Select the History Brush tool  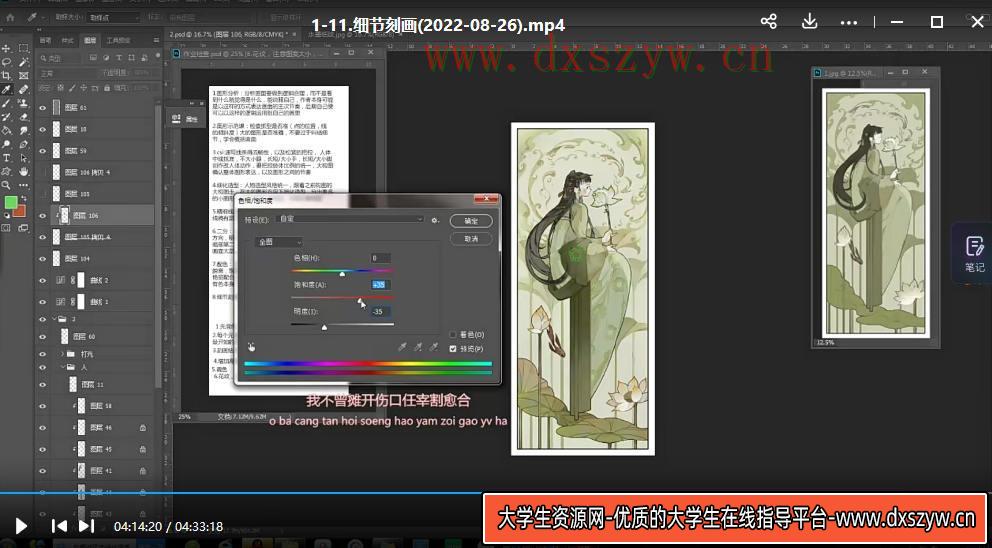pyautogui.click(x=7, y=117)
